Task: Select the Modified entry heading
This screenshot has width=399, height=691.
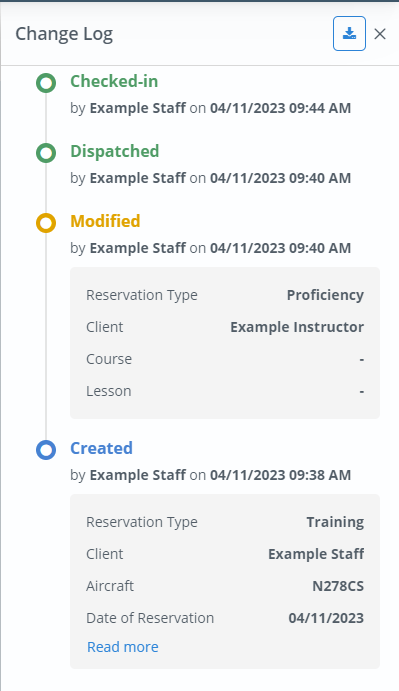Action: (105, 221)
